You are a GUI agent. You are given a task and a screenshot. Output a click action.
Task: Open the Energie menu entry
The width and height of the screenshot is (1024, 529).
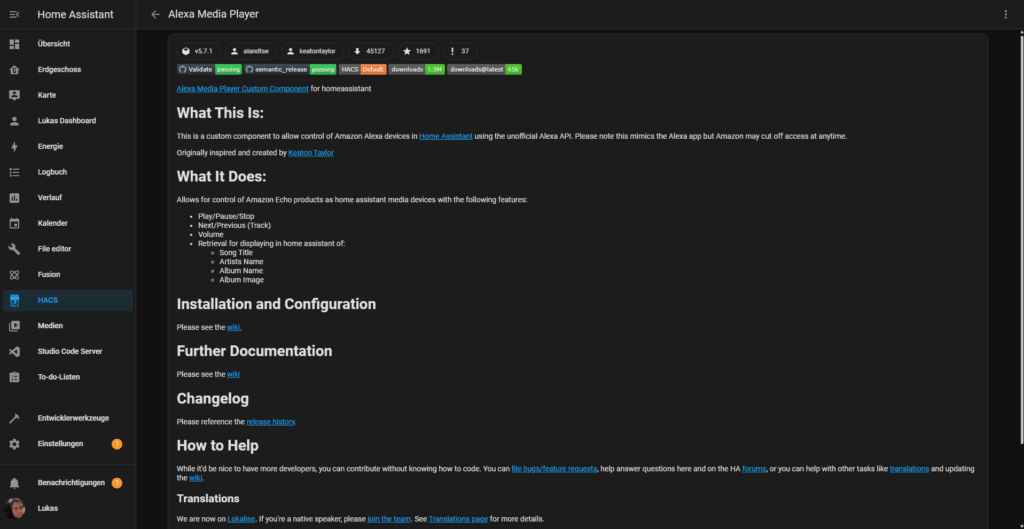pyautogui.click(x=68, y=146)
